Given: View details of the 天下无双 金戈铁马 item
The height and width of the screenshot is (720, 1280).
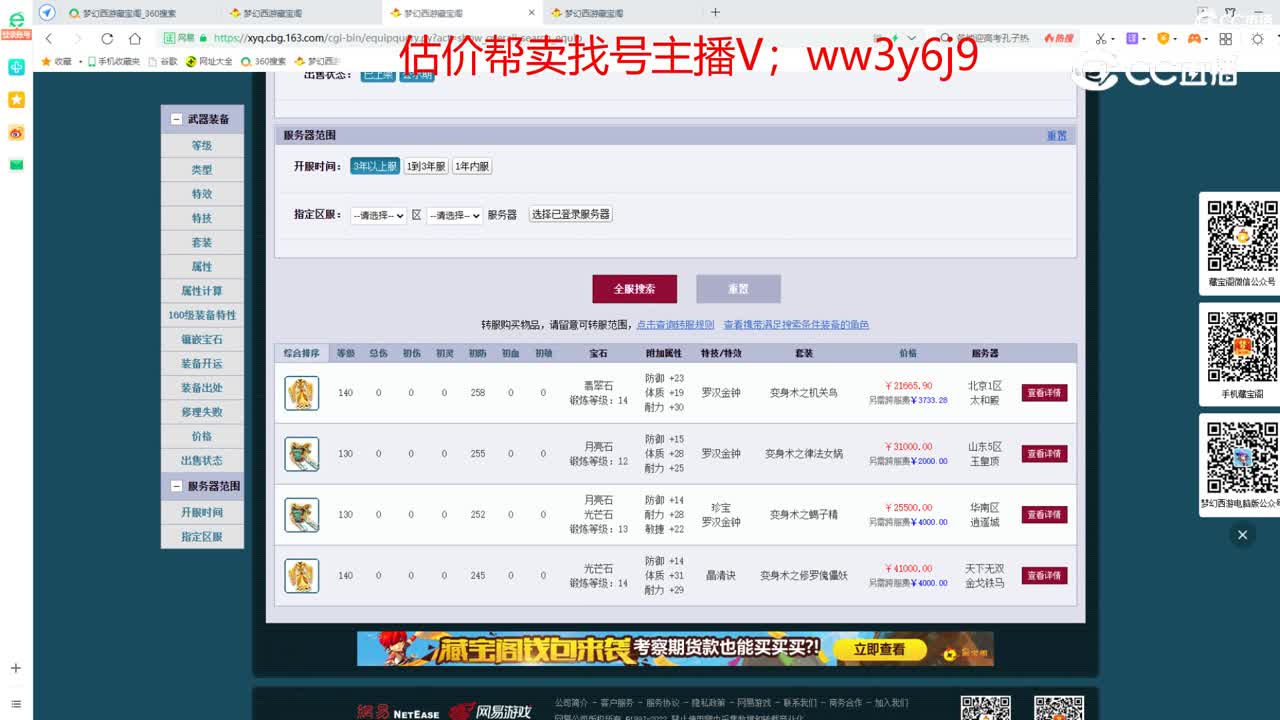Looking at the screenshot, I should (x=1044, y=576).
